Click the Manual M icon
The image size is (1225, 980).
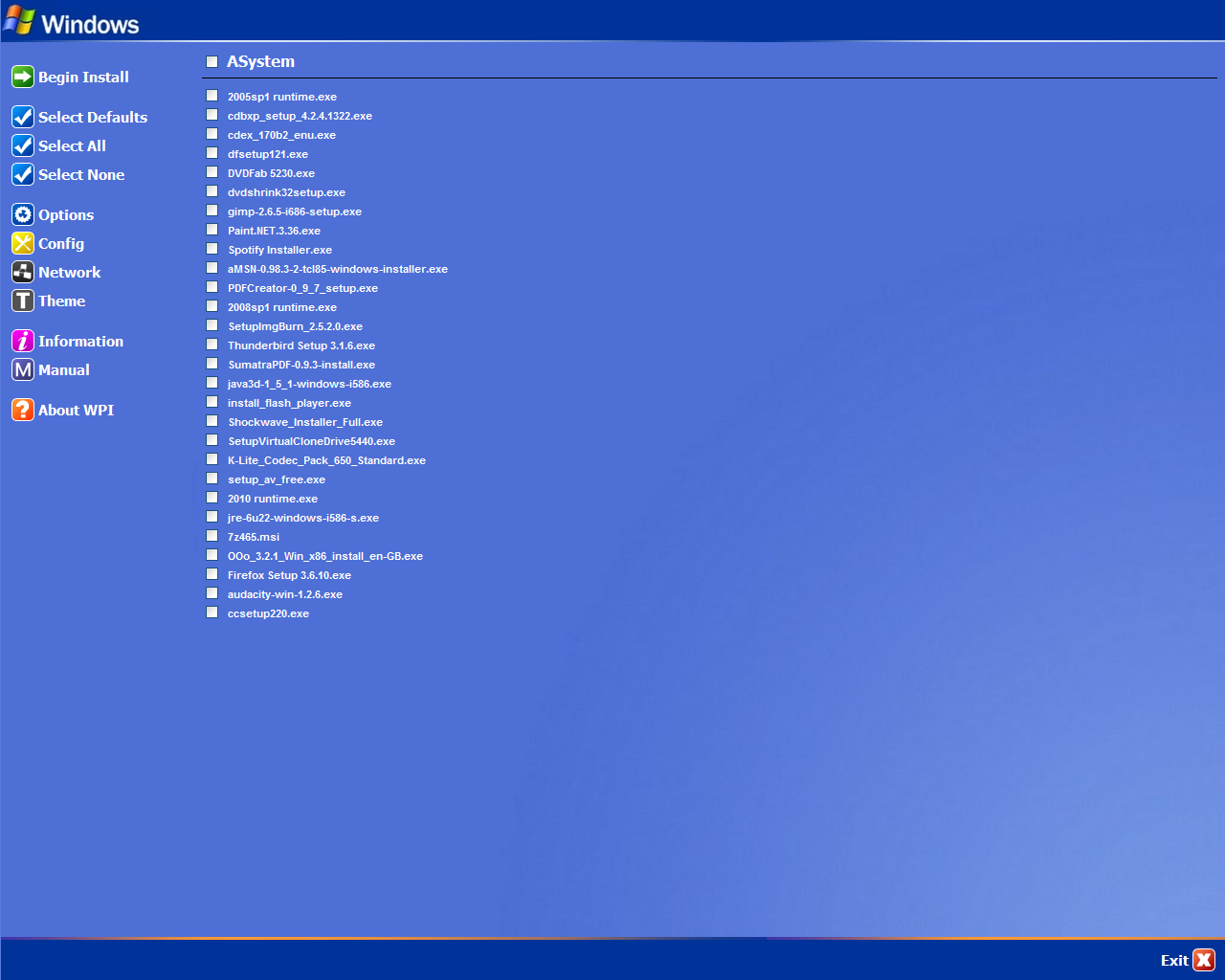point(23,369)
